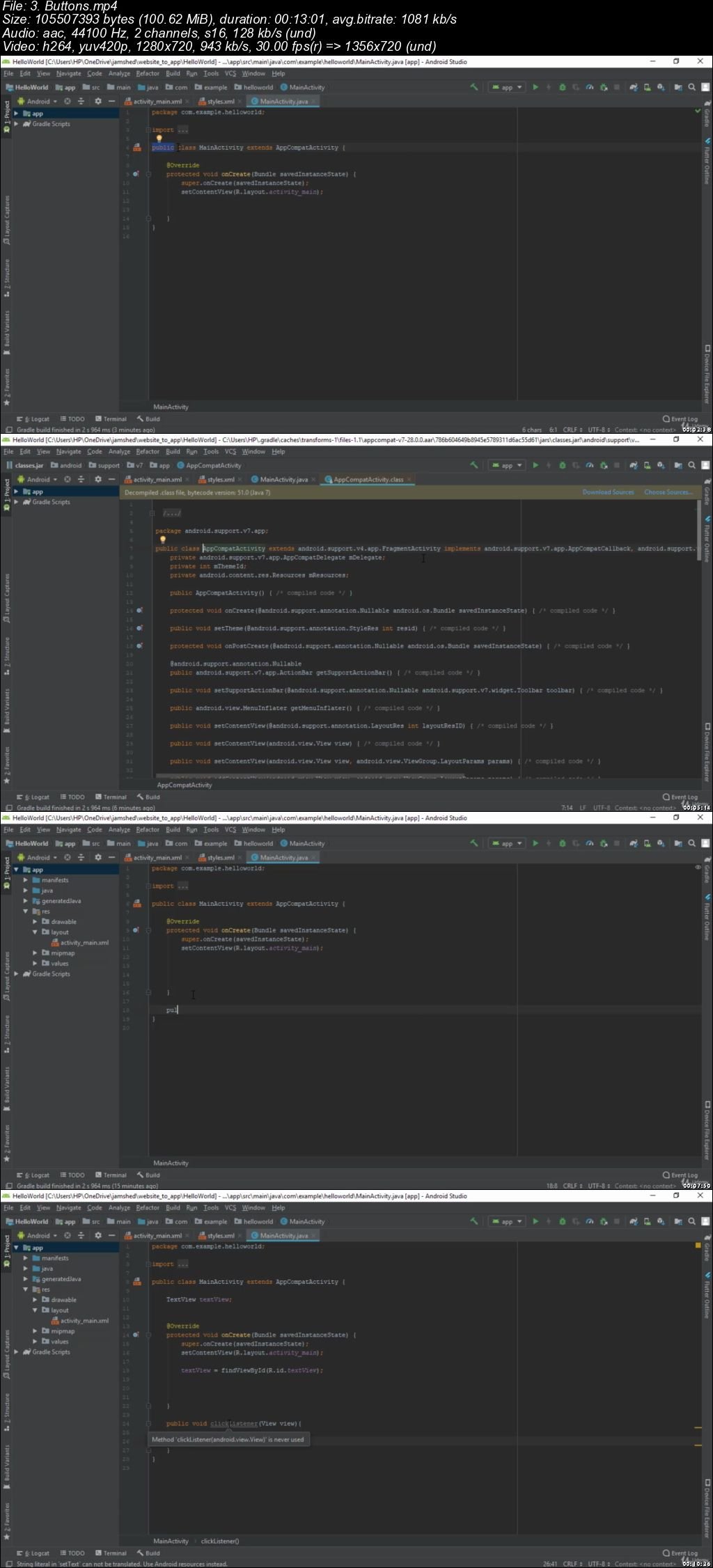The image size is (713, 1568).
Task: Open the VCS menu in the 'pul' frame
Action: coord(230,829)
